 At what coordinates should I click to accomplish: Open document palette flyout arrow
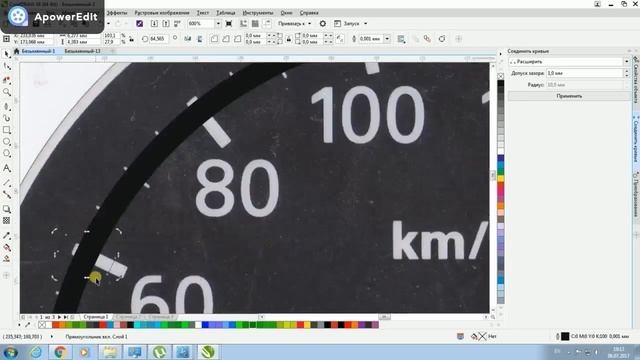pyautogui.click(x=19, y=325)
